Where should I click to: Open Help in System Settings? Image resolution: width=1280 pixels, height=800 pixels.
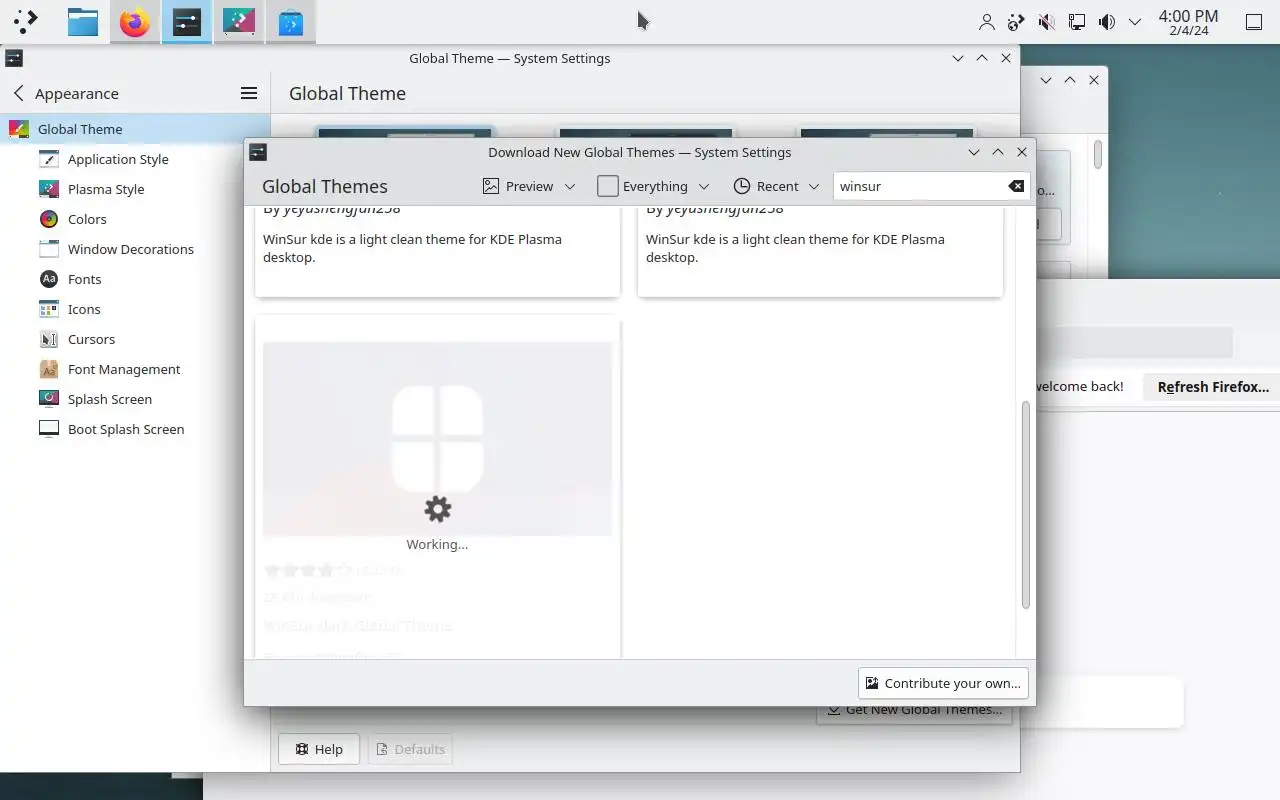tap(318, 749)
